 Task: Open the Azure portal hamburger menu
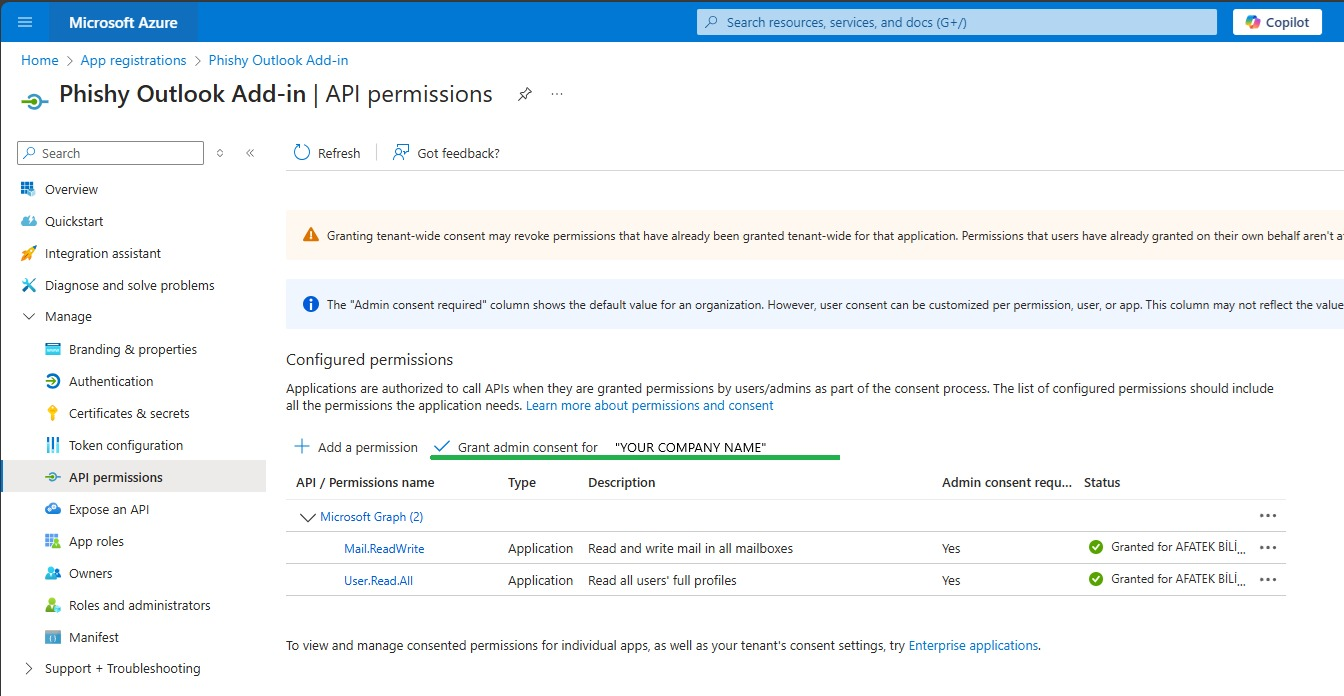(x=25, y=22)
